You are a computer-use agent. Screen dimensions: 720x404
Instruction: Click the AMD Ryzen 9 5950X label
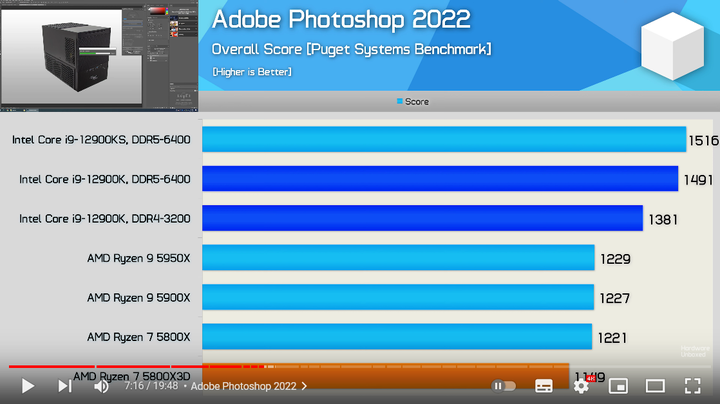click(139, 258)
